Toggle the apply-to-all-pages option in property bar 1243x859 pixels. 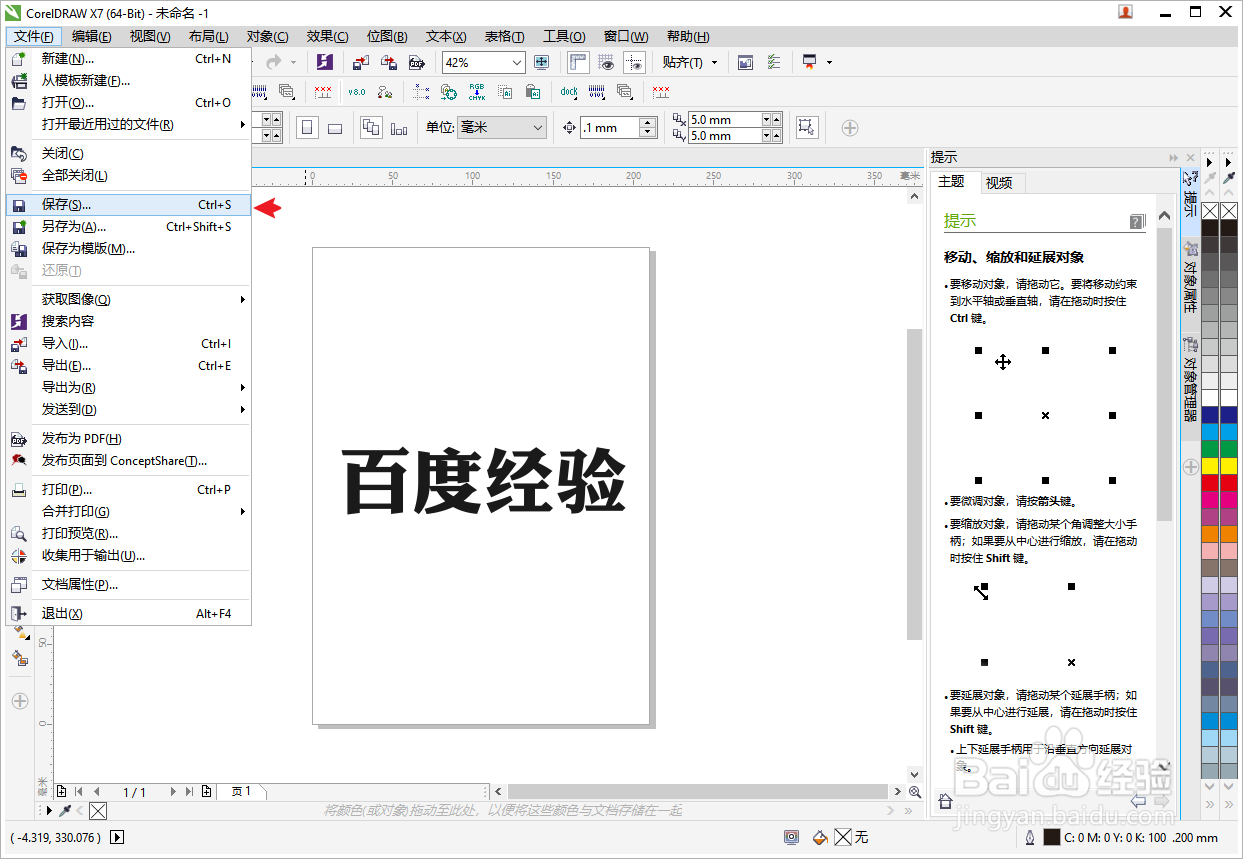click(370, 127)
